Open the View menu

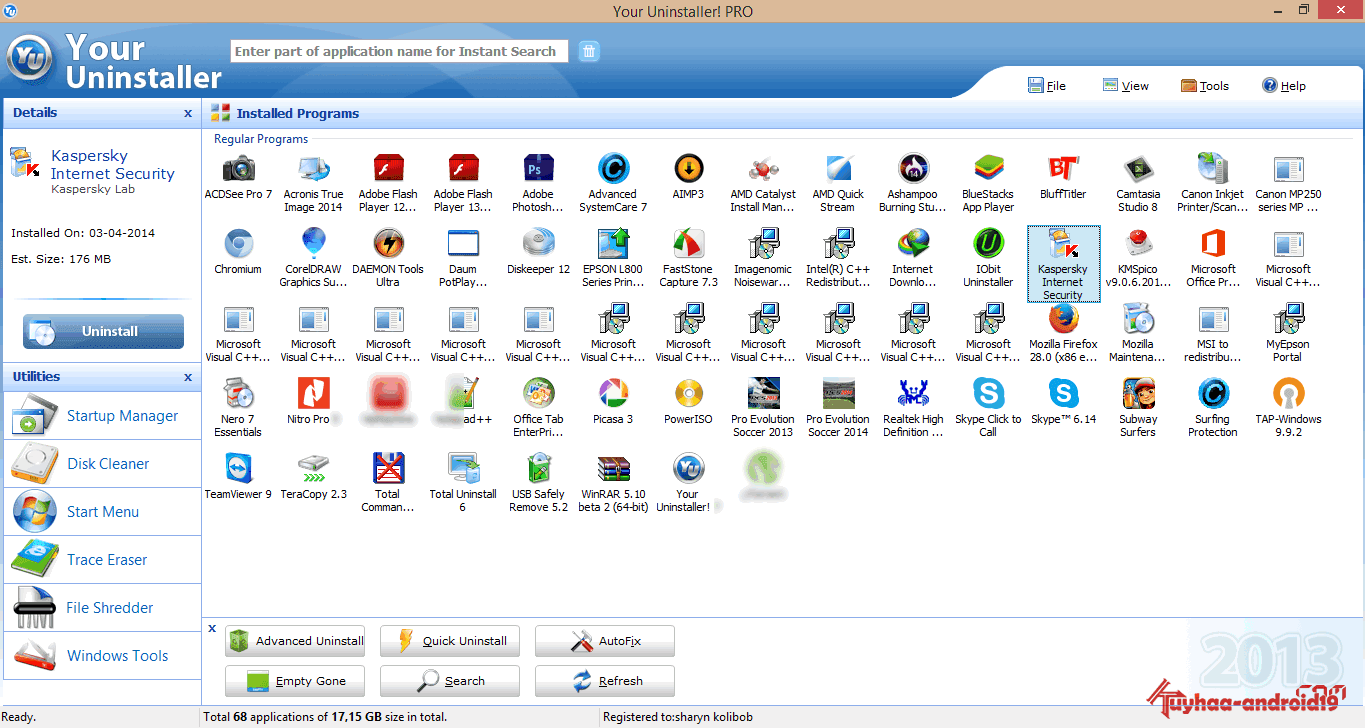tap(1126, 86)
